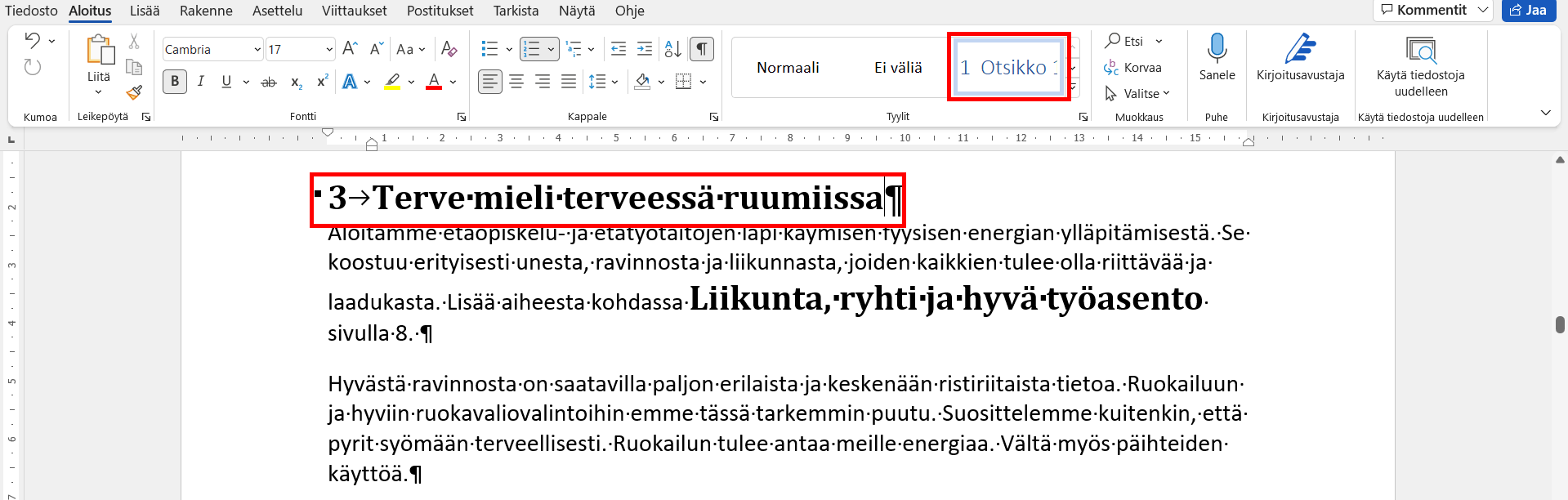Apply the Normaali style
The image size is (1568, 500).
[x=788, y=67]
